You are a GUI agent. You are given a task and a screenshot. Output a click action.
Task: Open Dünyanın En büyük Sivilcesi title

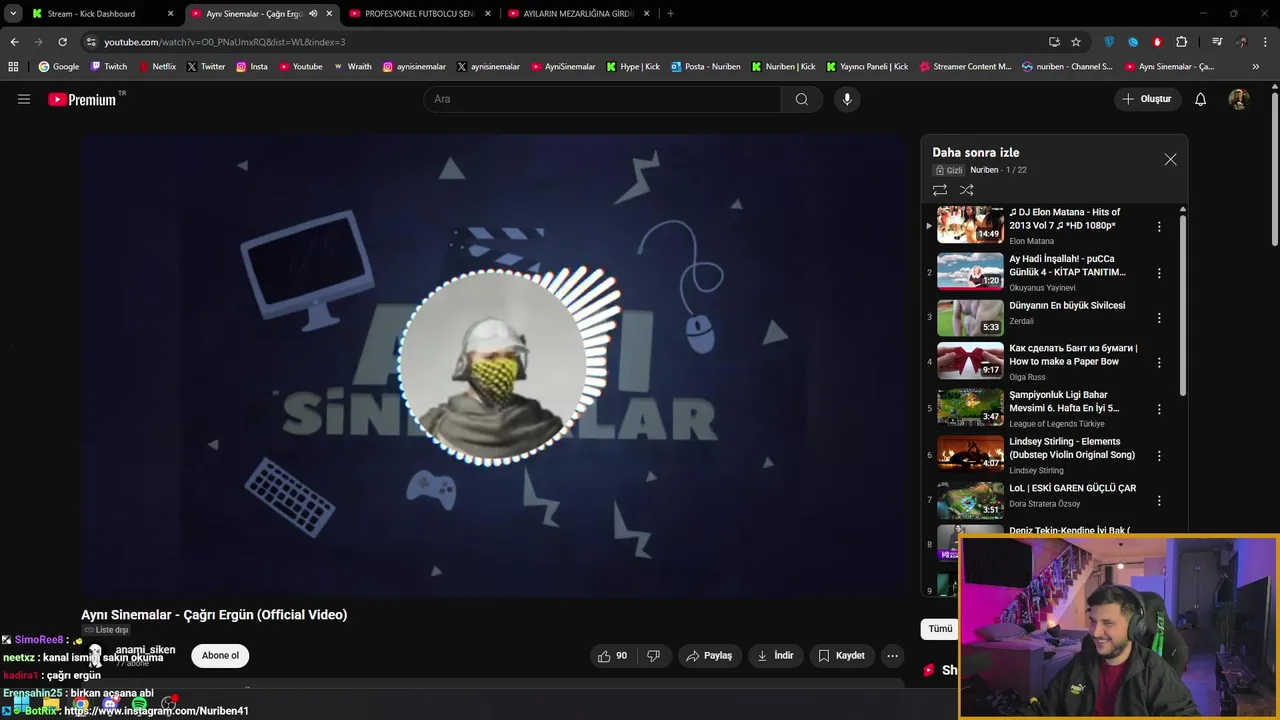pos(1067,305)
